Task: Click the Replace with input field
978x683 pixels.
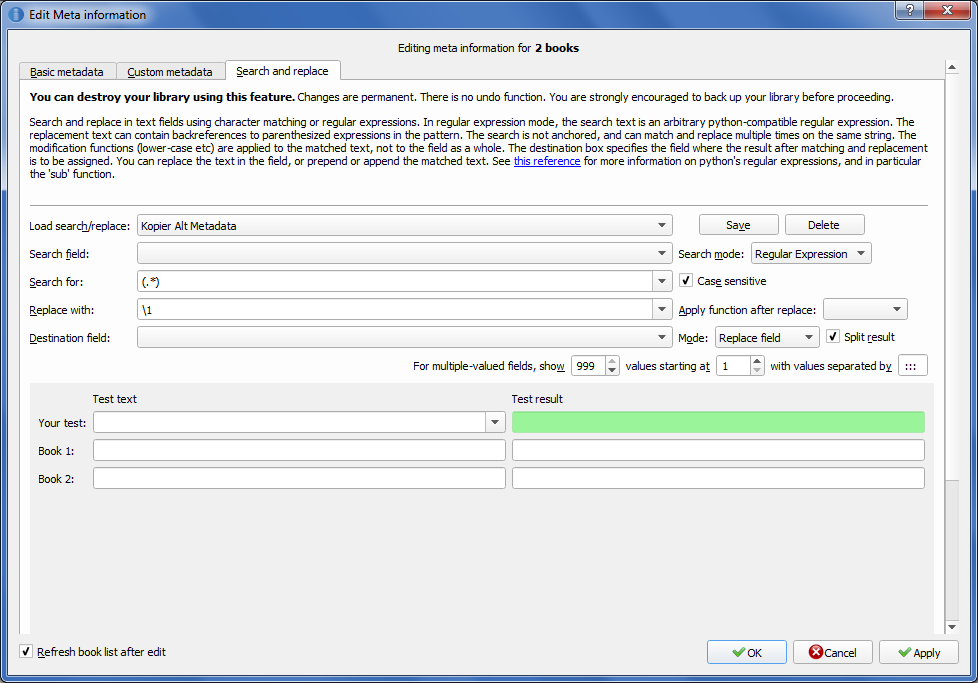Action: point(395,309)
